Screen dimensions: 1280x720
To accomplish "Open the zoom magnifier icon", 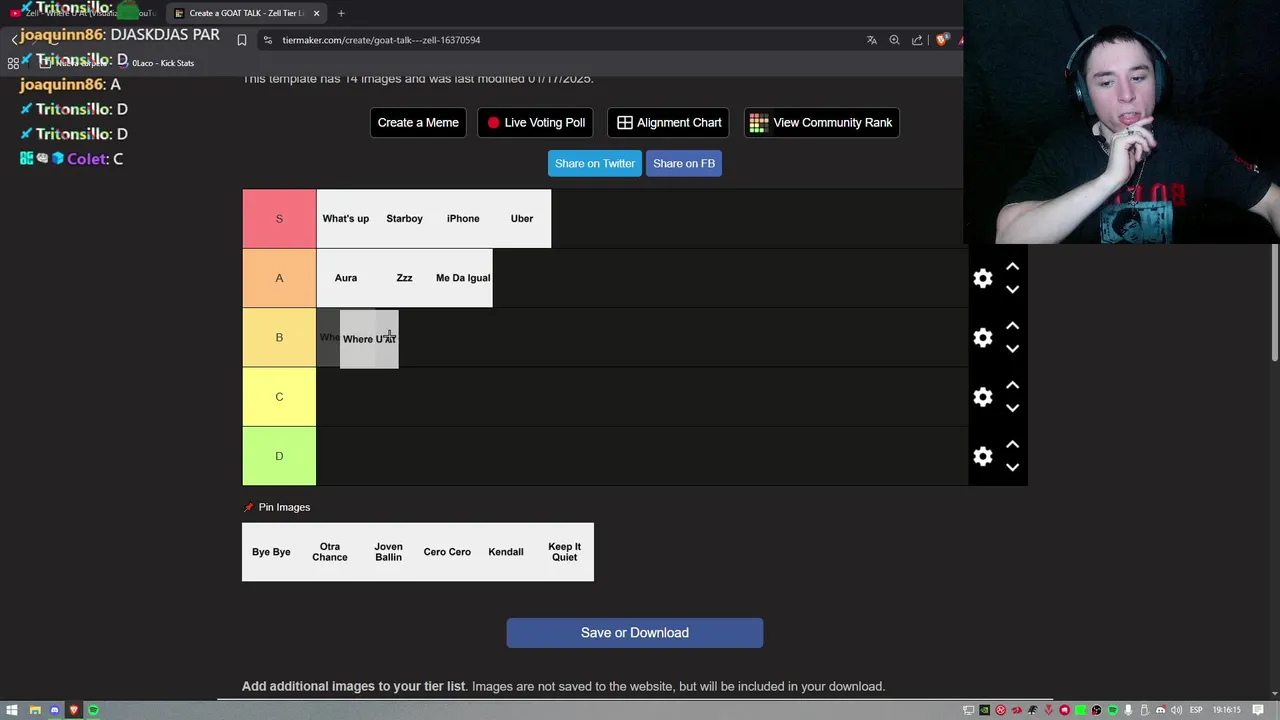I will pos(894,40).
